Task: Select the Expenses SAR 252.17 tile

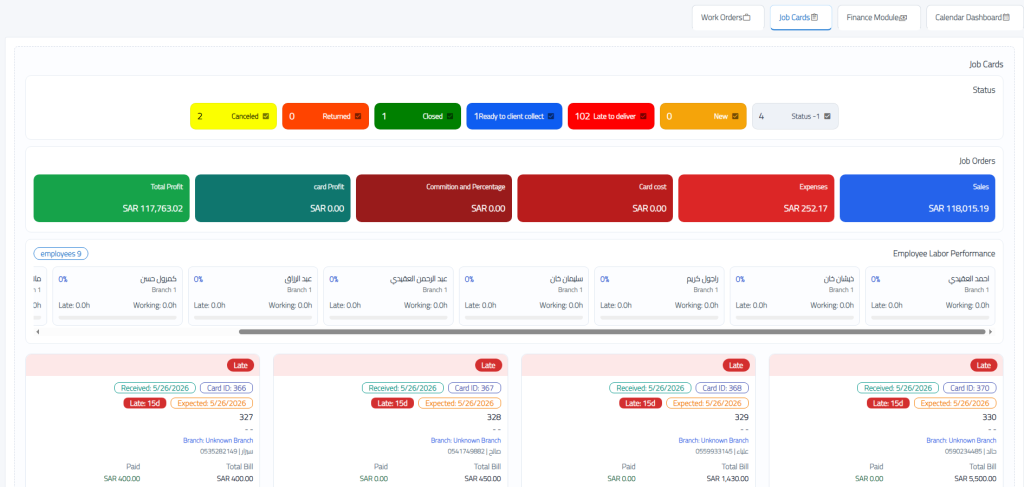Action: 756,198
